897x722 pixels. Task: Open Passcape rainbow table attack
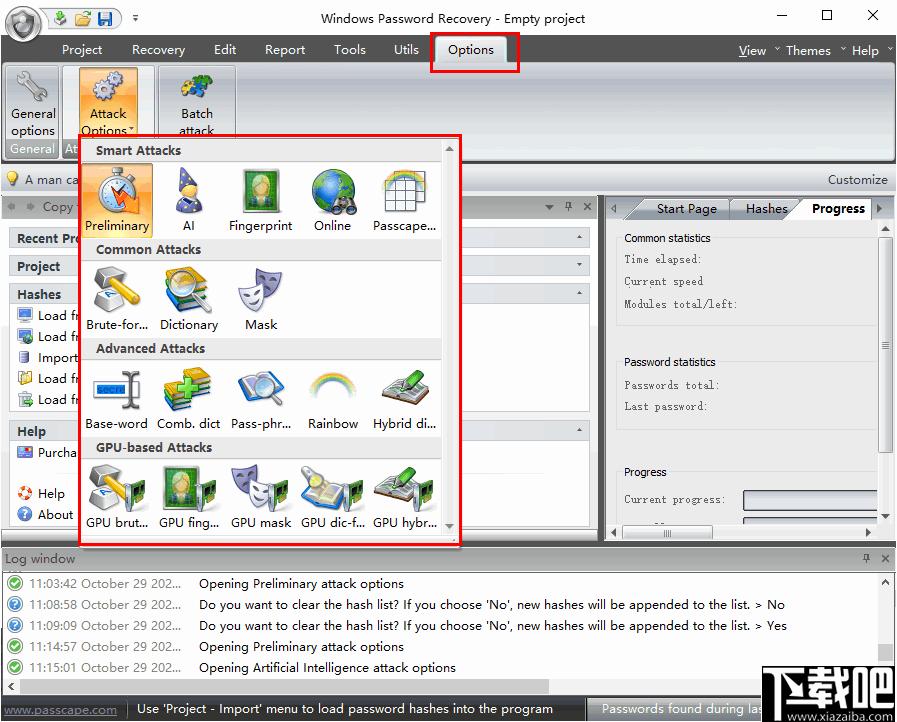tap(404, 200)
